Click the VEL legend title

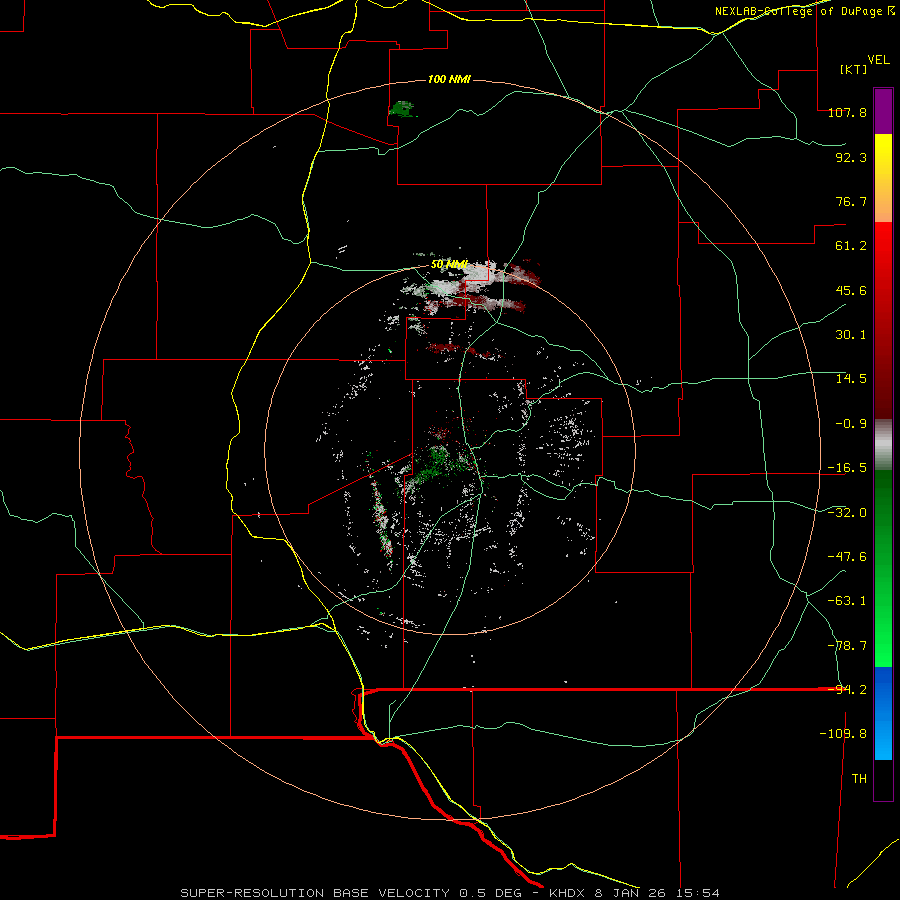tap(878, 60)
